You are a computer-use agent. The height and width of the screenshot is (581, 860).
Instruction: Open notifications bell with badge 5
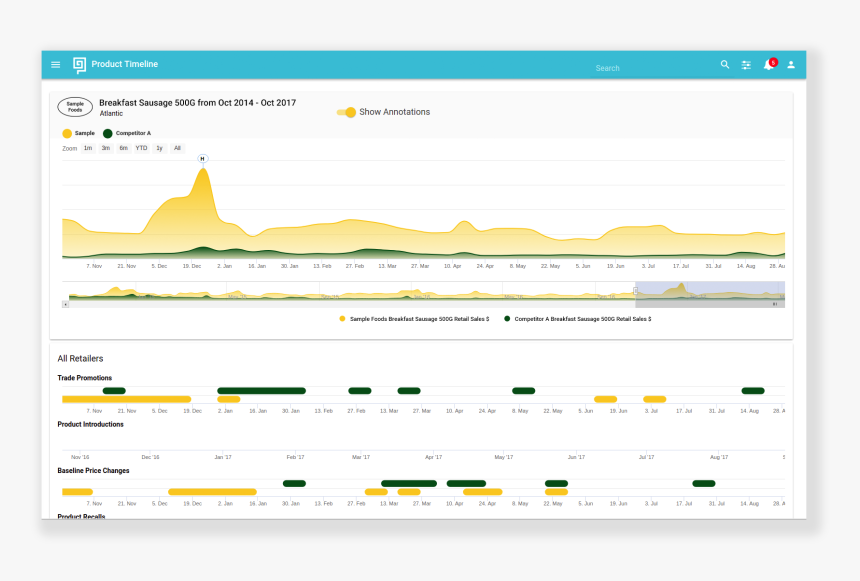pyautogui.click(x=770, y=65)
